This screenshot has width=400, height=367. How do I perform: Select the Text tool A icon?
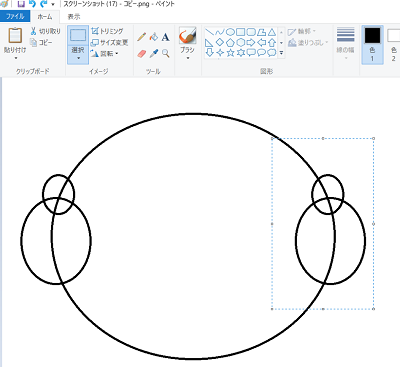point(165,37)
